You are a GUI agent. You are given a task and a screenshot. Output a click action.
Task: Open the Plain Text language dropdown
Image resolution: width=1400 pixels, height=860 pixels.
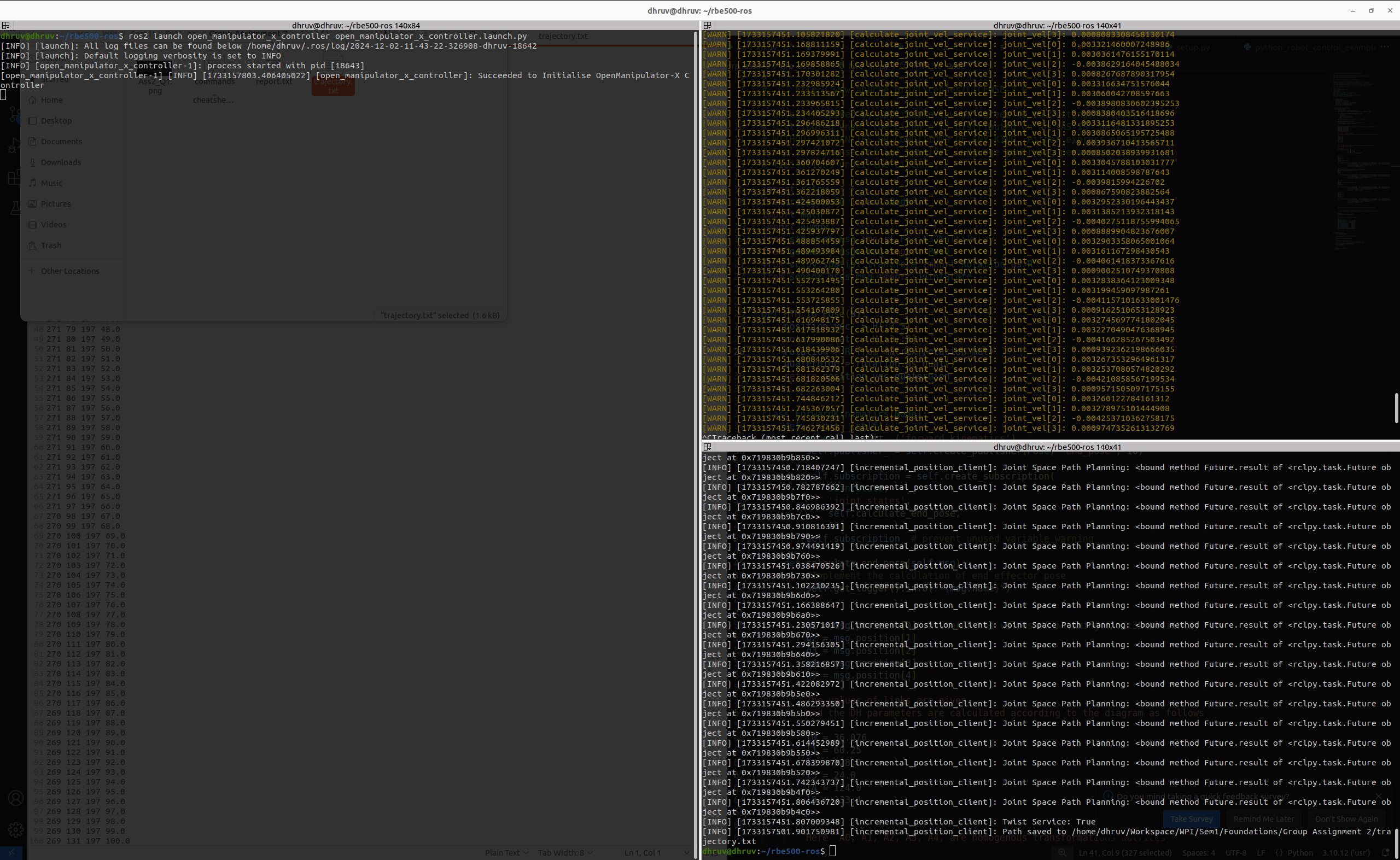(506, 852)
